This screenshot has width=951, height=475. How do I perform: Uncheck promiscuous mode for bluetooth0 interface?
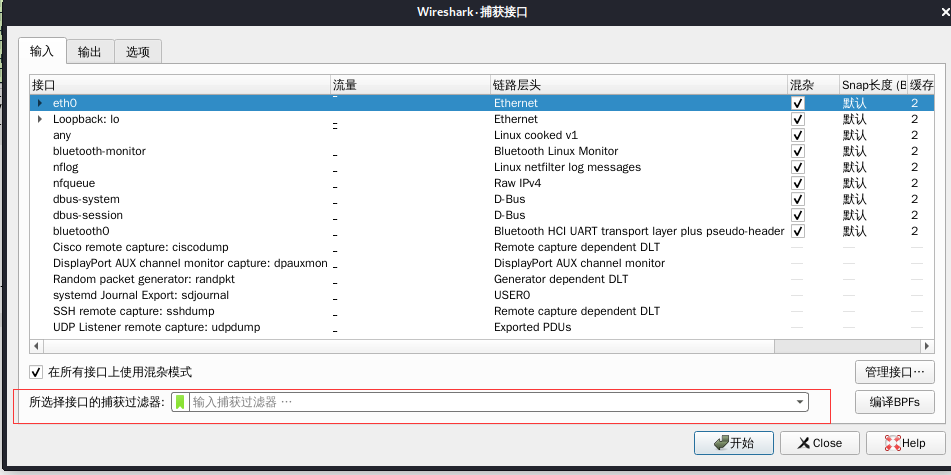(798, 231)
